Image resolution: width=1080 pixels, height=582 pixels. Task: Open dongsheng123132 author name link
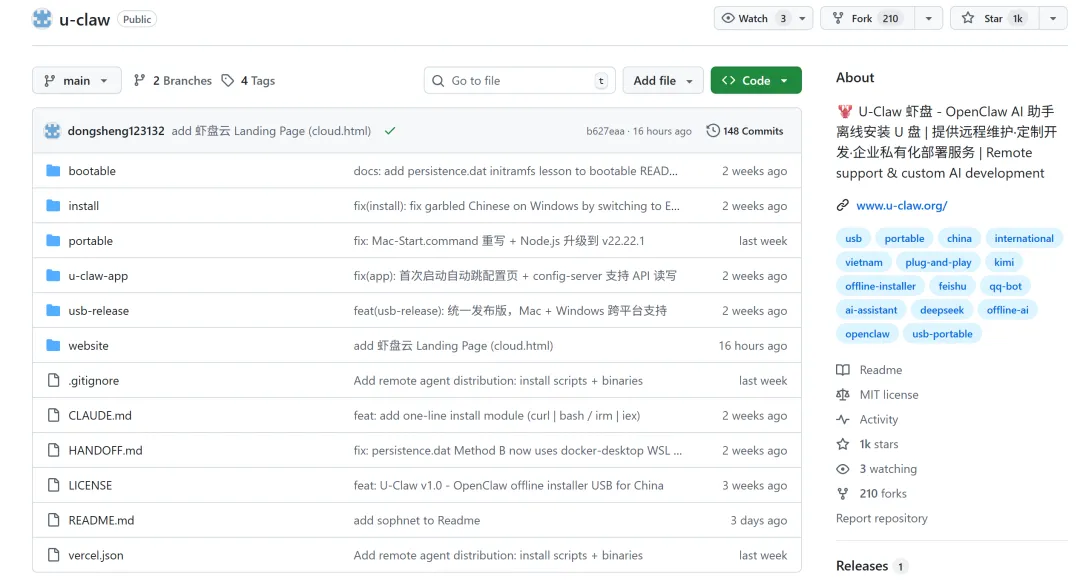click(x=116, y=131)
